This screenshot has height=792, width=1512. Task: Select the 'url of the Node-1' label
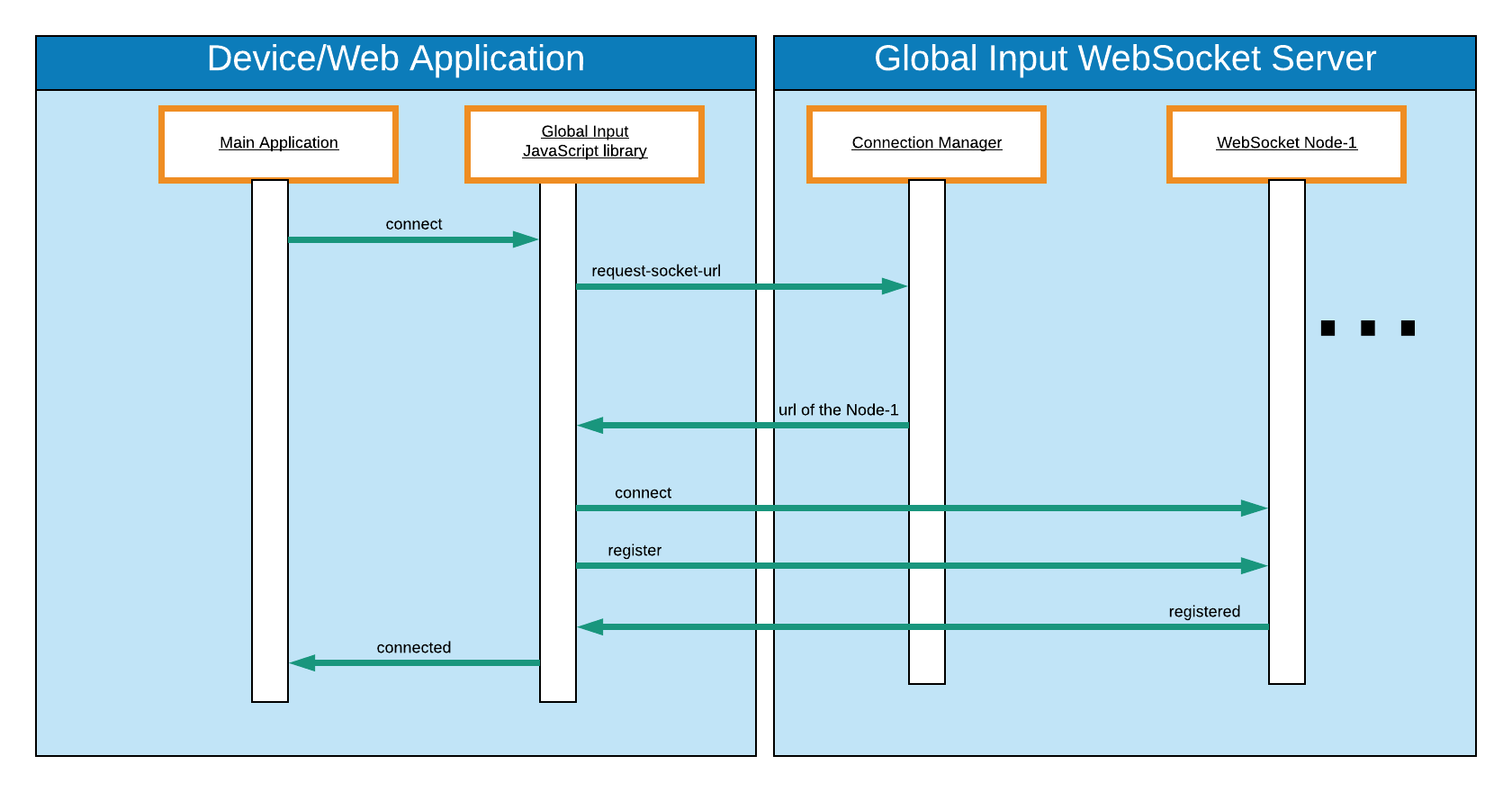pyautogui.click(x=838, y=410)
